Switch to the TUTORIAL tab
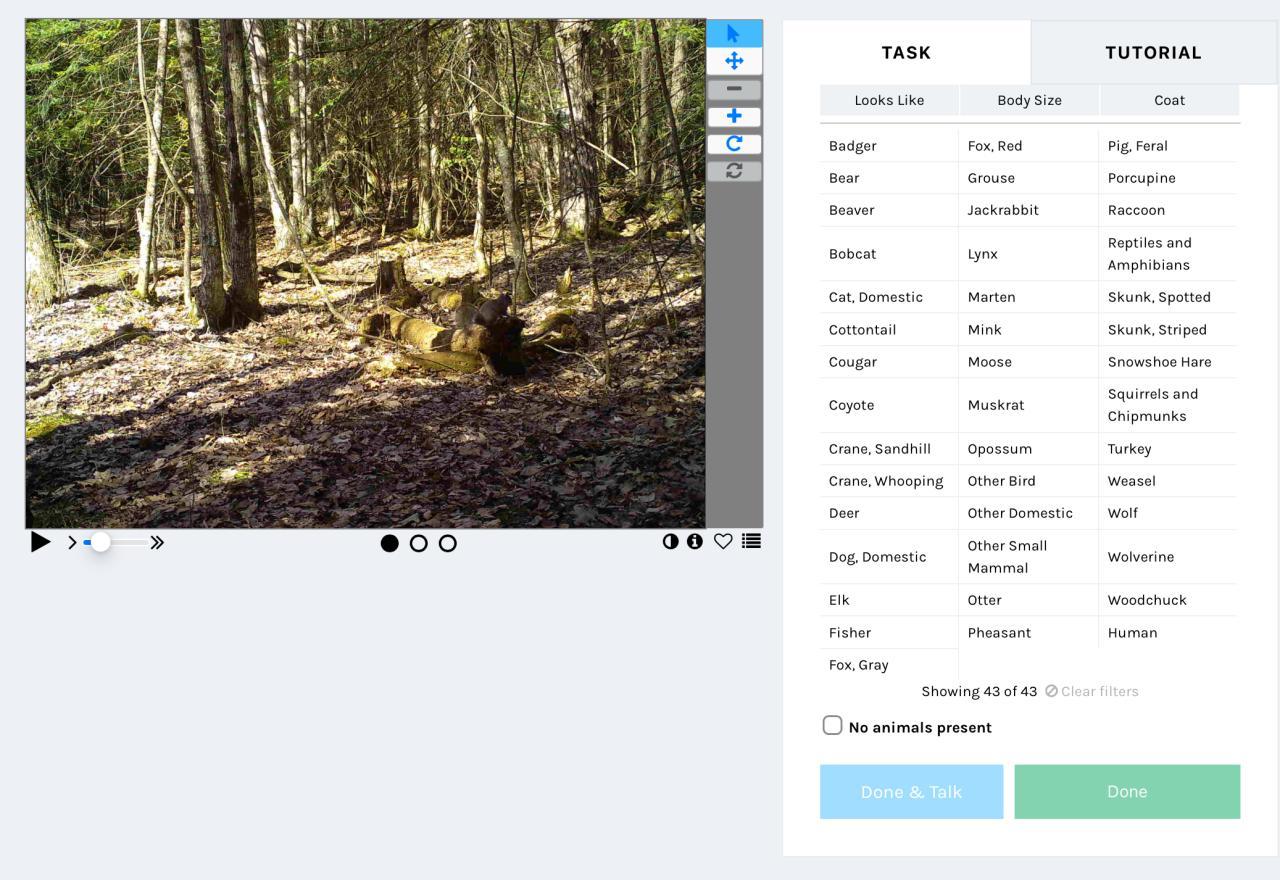The width and height of the screenshot is (1280, 880). point(1154,52)
